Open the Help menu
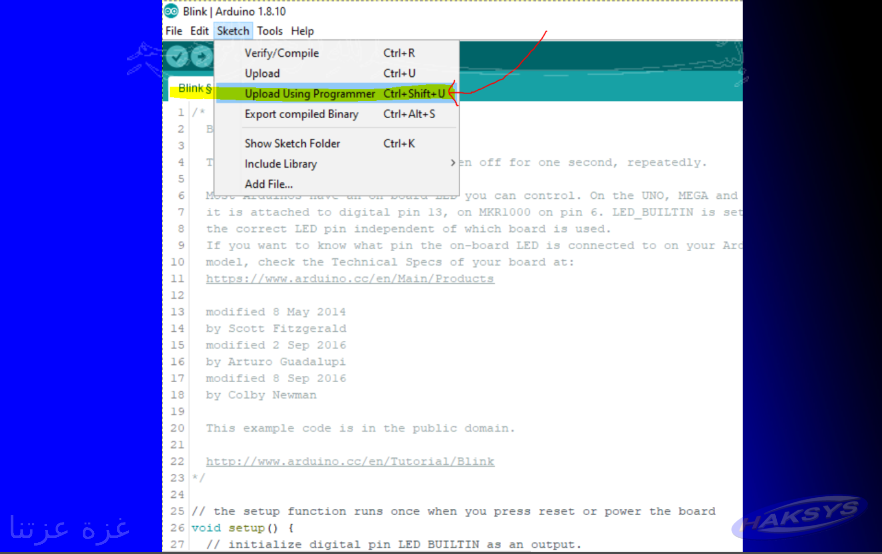The height and width of the screenshot is (554, 882). 302,31
